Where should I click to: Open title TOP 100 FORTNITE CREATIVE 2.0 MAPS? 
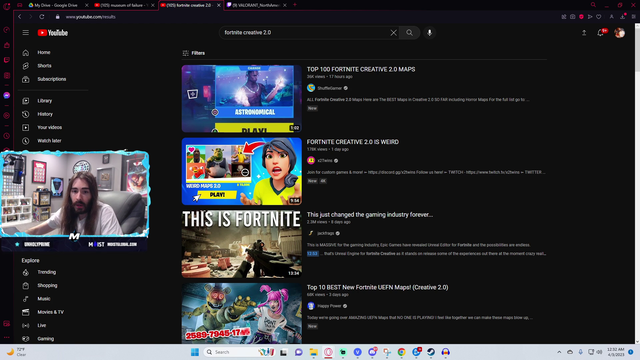(x=361, y=69)
